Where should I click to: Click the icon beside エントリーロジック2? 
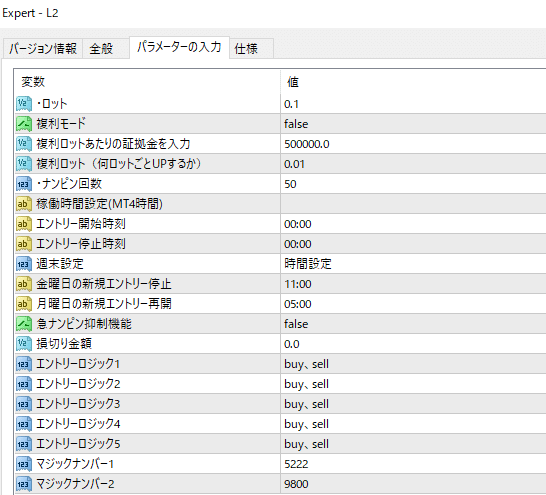coord(24,384)
